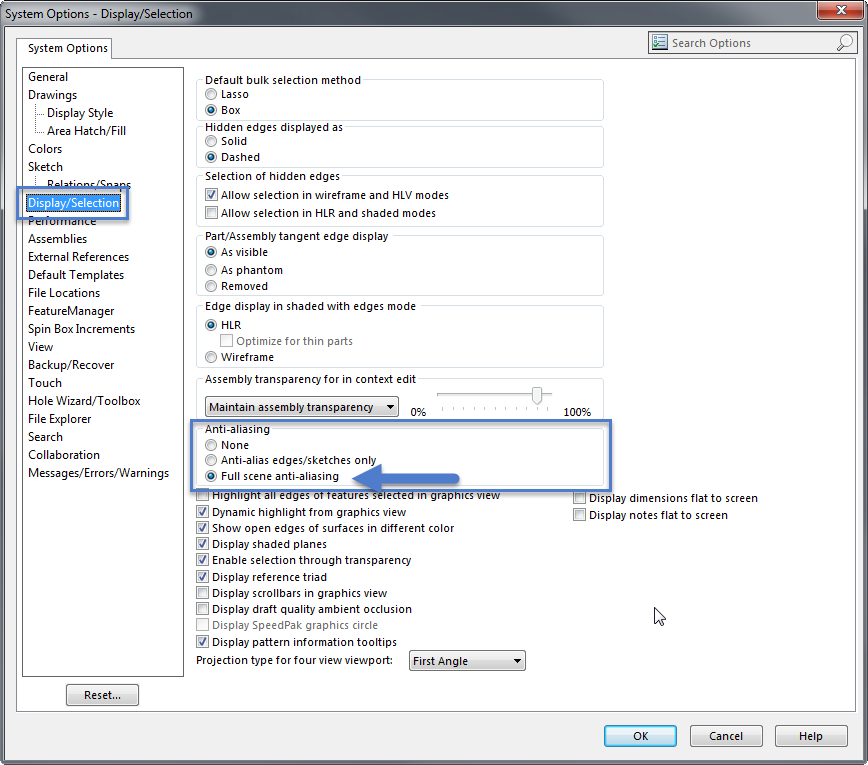Screen dimensions: 868x765
Task: Open the Colors options page
Action: click(45, 148)
